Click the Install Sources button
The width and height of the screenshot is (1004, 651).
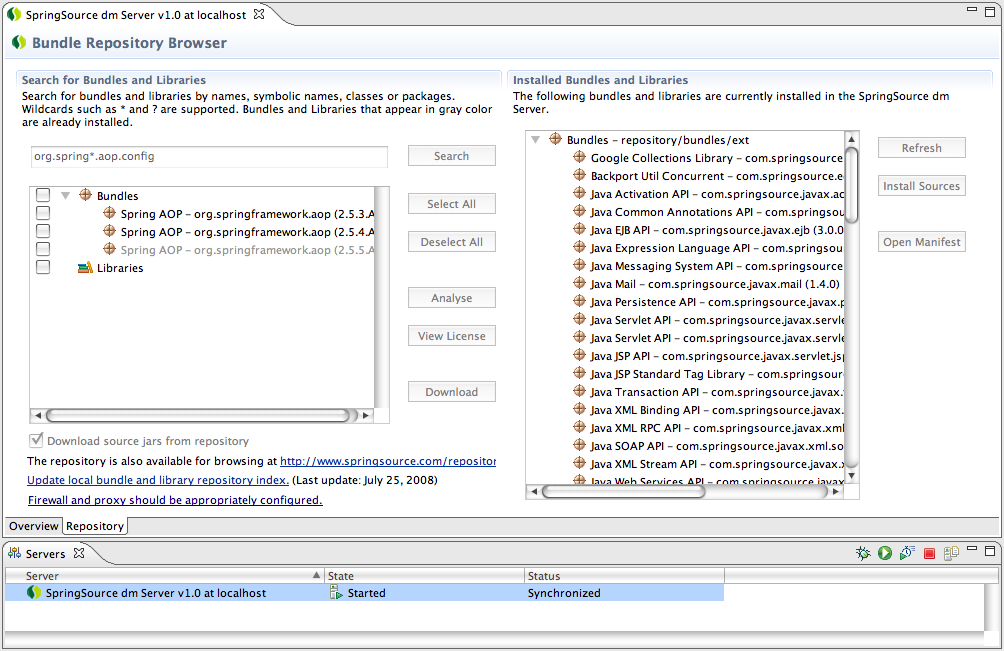pyautogui.click(x=921, y=186)
